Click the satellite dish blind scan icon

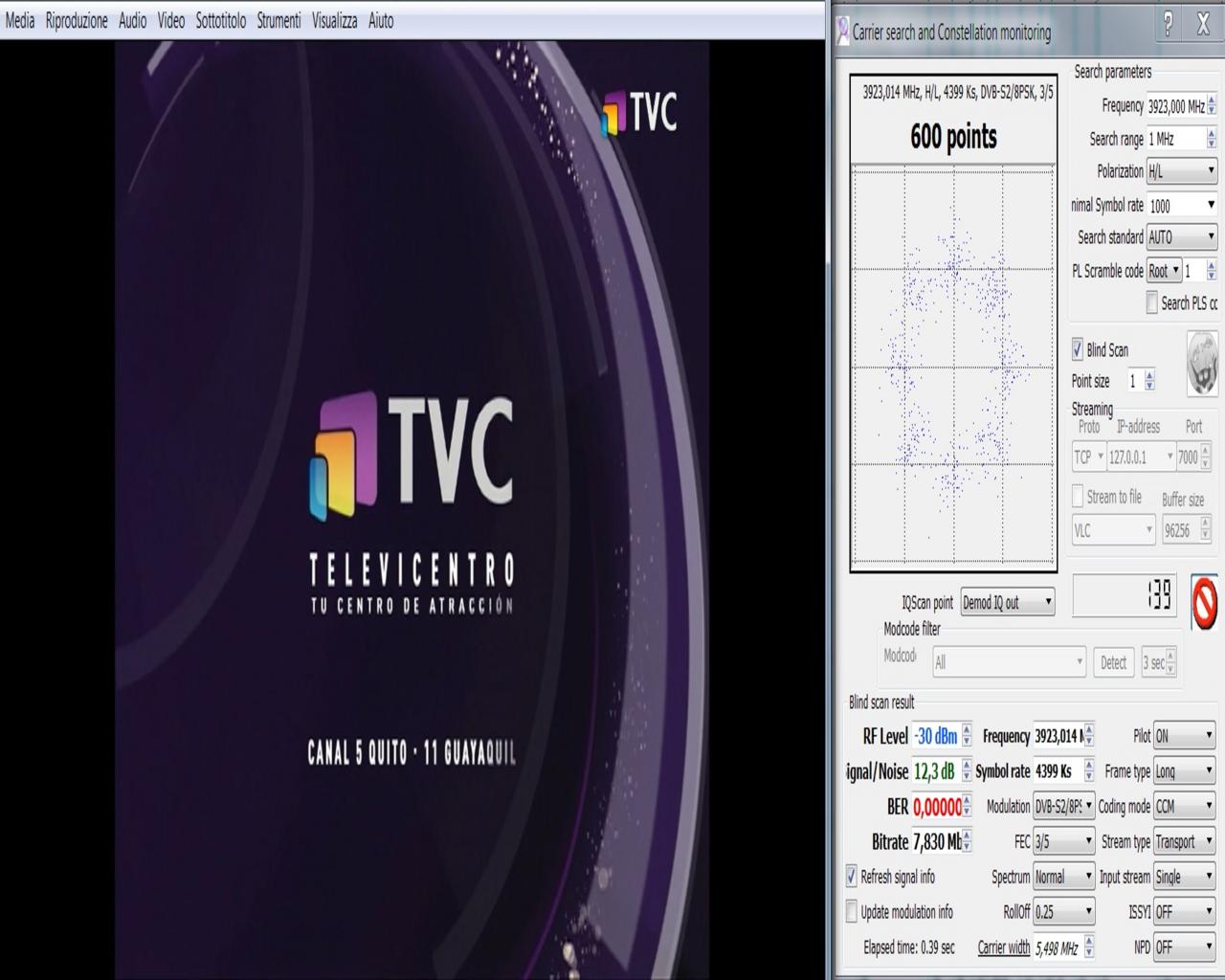point(1202,364)
